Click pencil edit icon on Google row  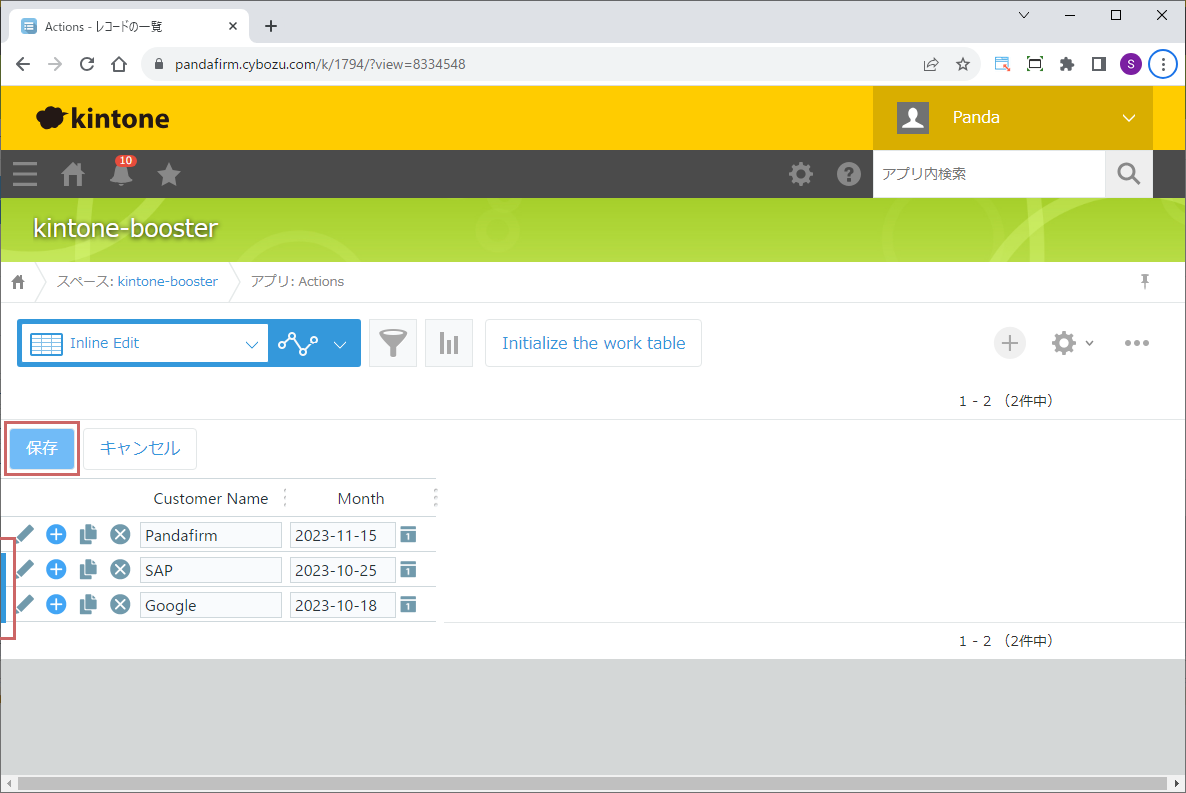[x=25, y=604]
